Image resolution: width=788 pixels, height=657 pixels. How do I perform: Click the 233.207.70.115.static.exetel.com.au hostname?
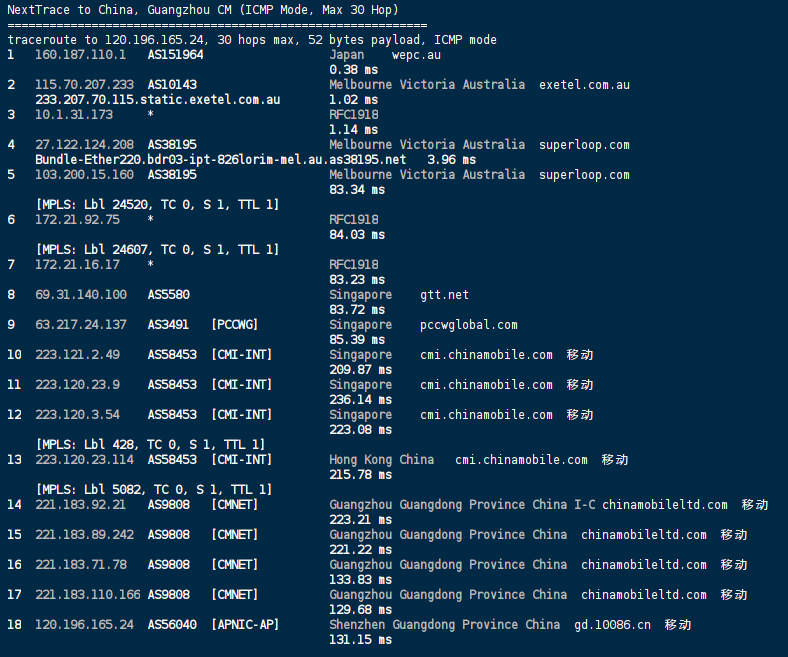[157, 100]
